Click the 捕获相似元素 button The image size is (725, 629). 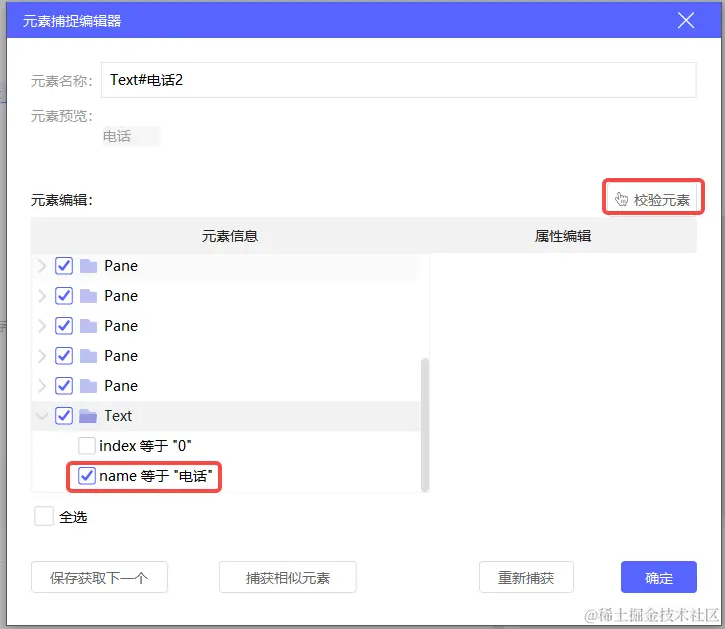[288, 577]
